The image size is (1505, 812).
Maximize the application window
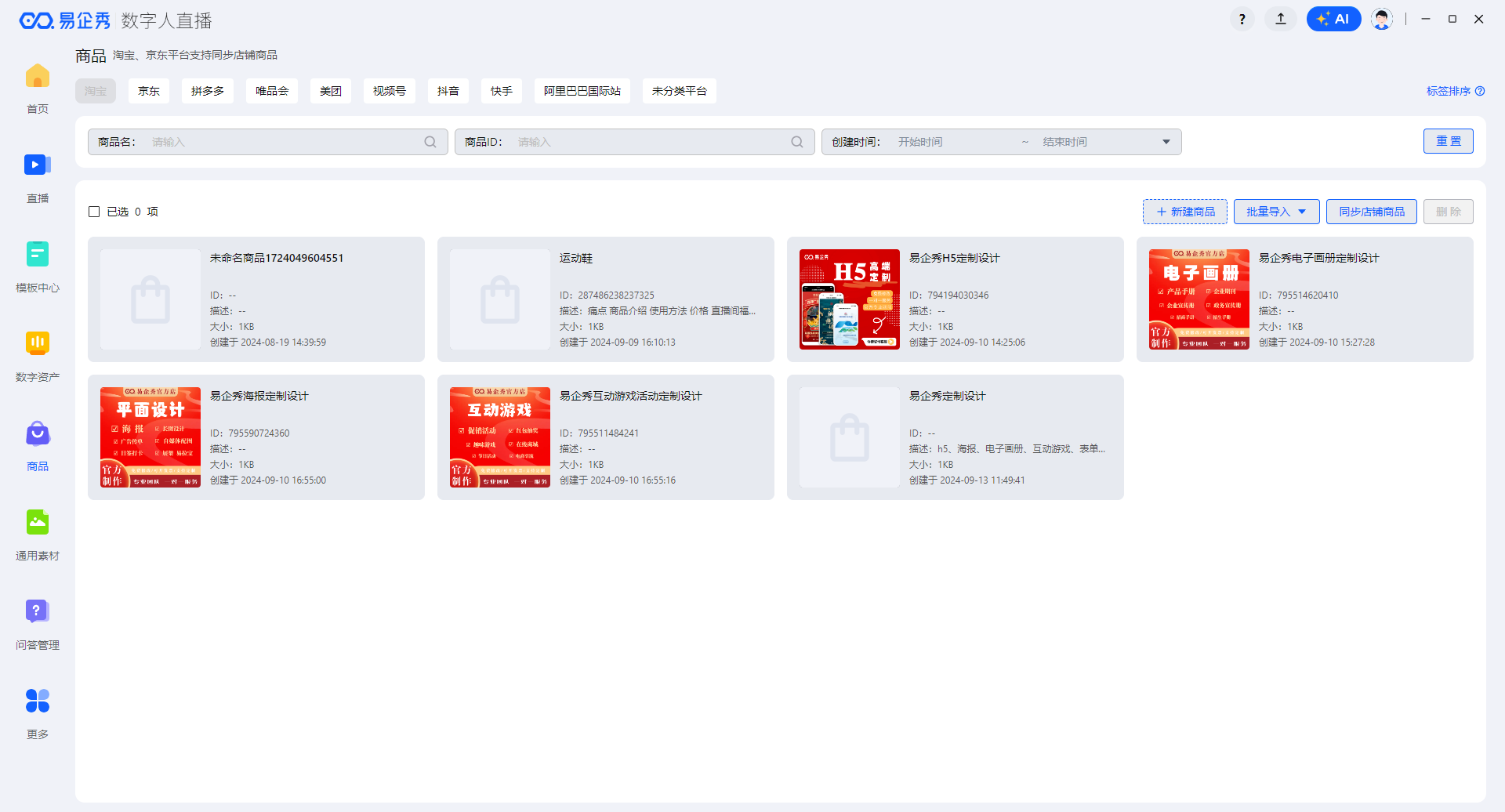click(1452, 19)
